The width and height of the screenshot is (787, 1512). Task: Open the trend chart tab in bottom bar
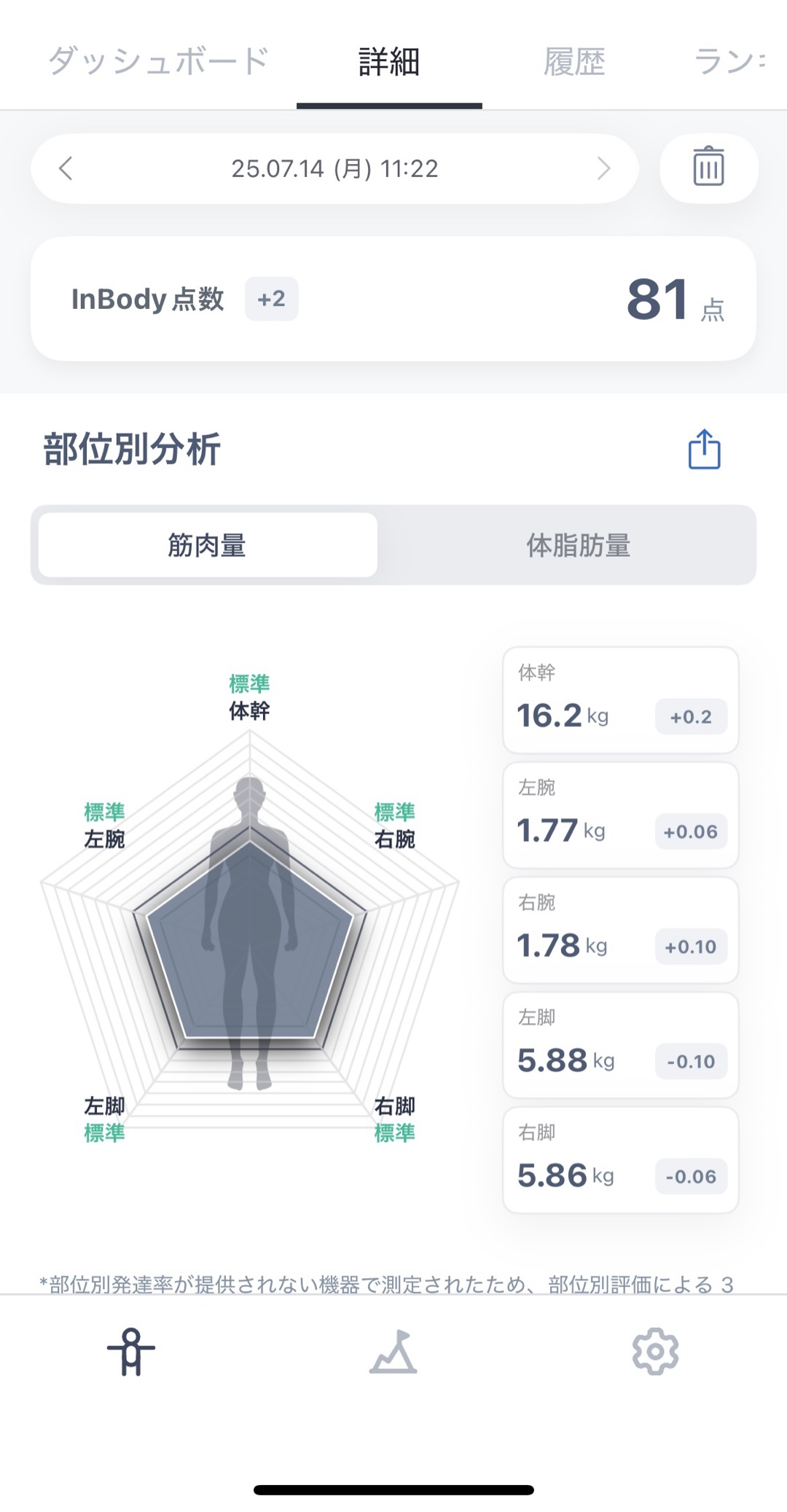tap(393, 1352)
